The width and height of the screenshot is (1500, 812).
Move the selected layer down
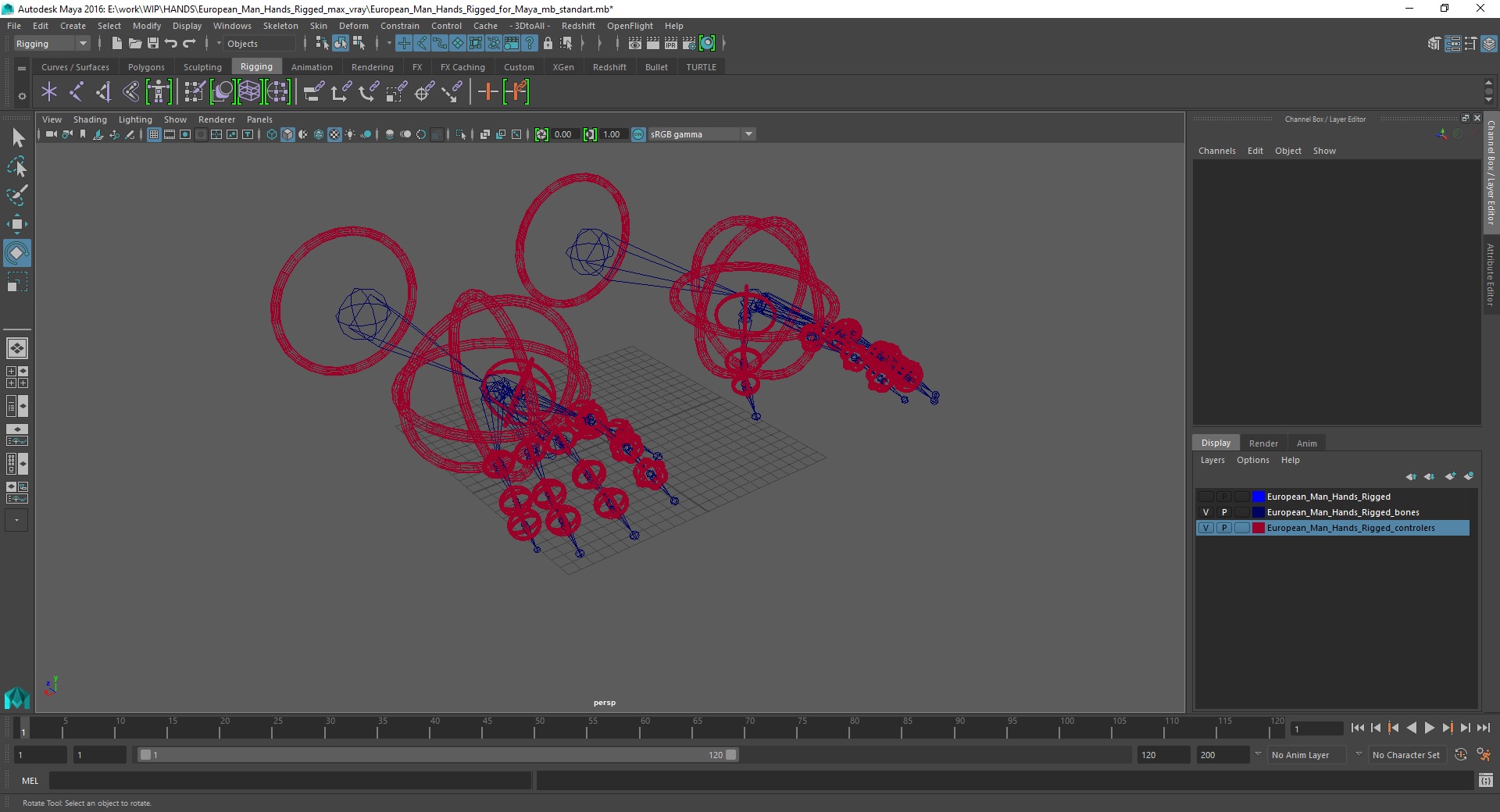coord(1429,475)
